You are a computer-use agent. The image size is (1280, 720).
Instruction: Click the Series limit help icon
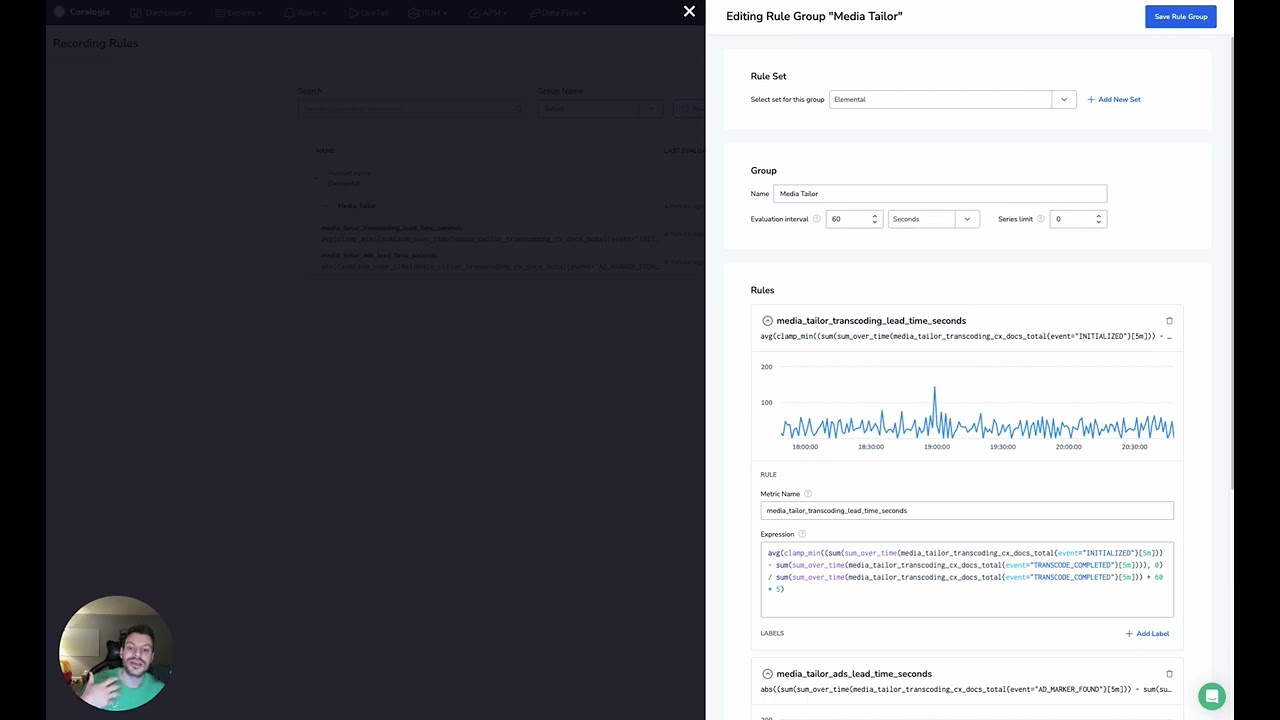coord(1040,219)
